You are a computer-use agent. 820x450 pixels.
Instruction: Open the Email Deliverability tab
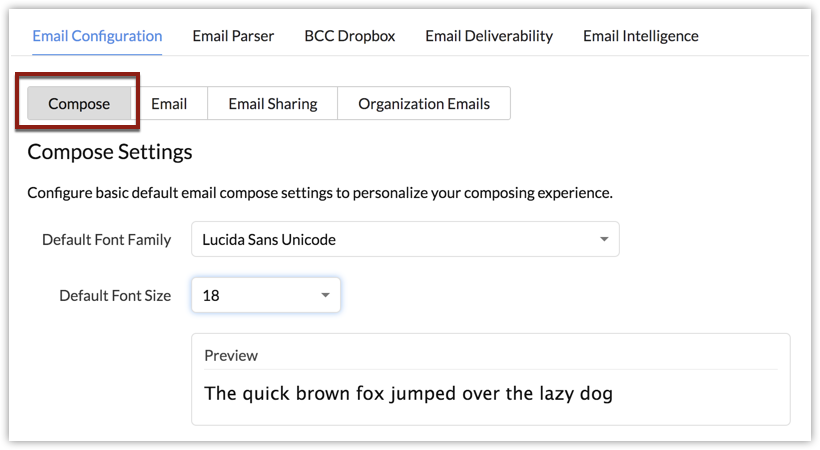[489, 36]
